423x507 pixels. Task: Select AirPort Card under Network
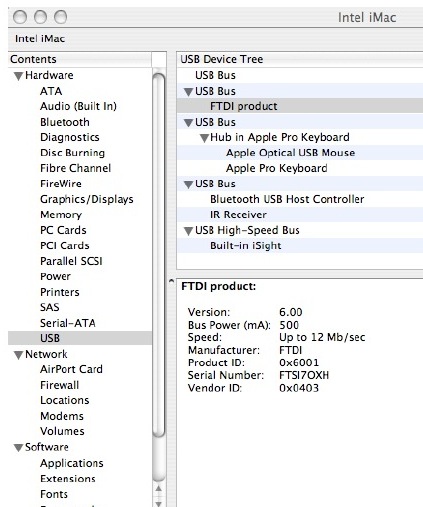click(71, 369)
